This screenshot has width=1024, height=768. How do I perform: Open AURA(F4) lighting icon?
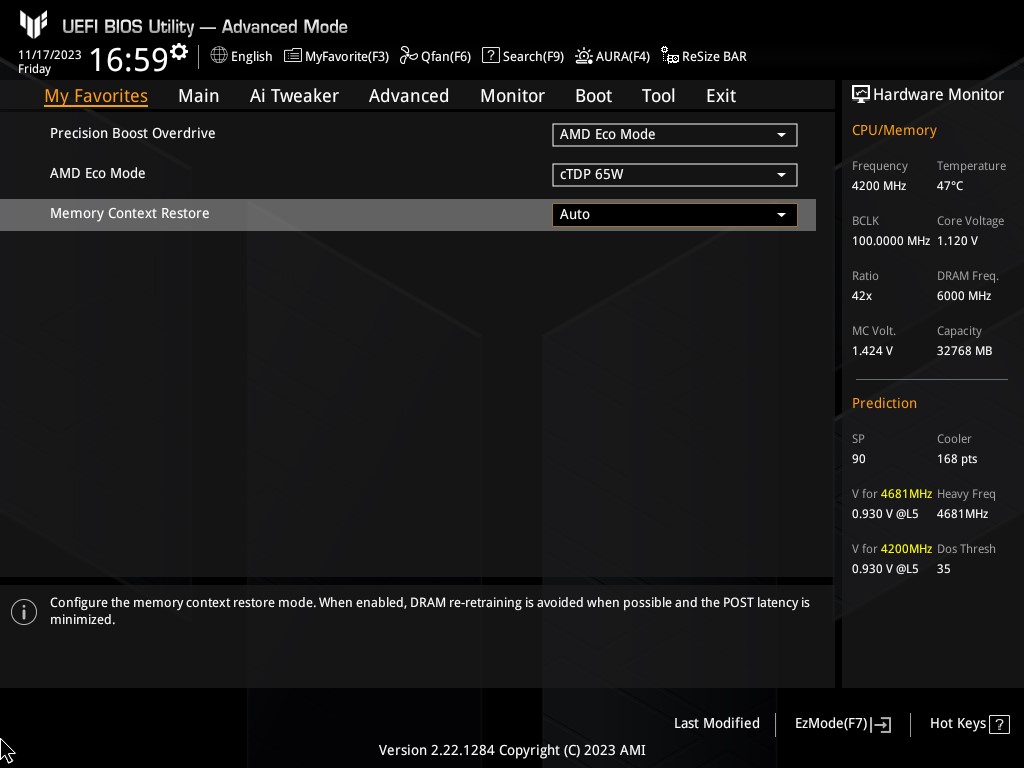point(583,56)
